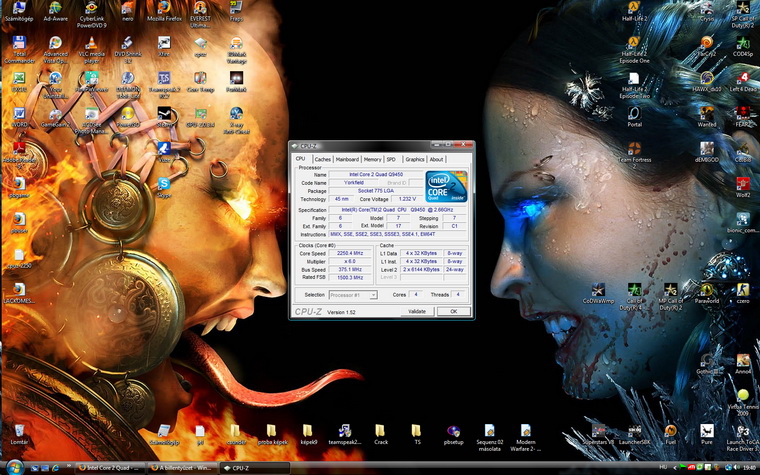Open the Wanted game shortcut

point(707,117)
